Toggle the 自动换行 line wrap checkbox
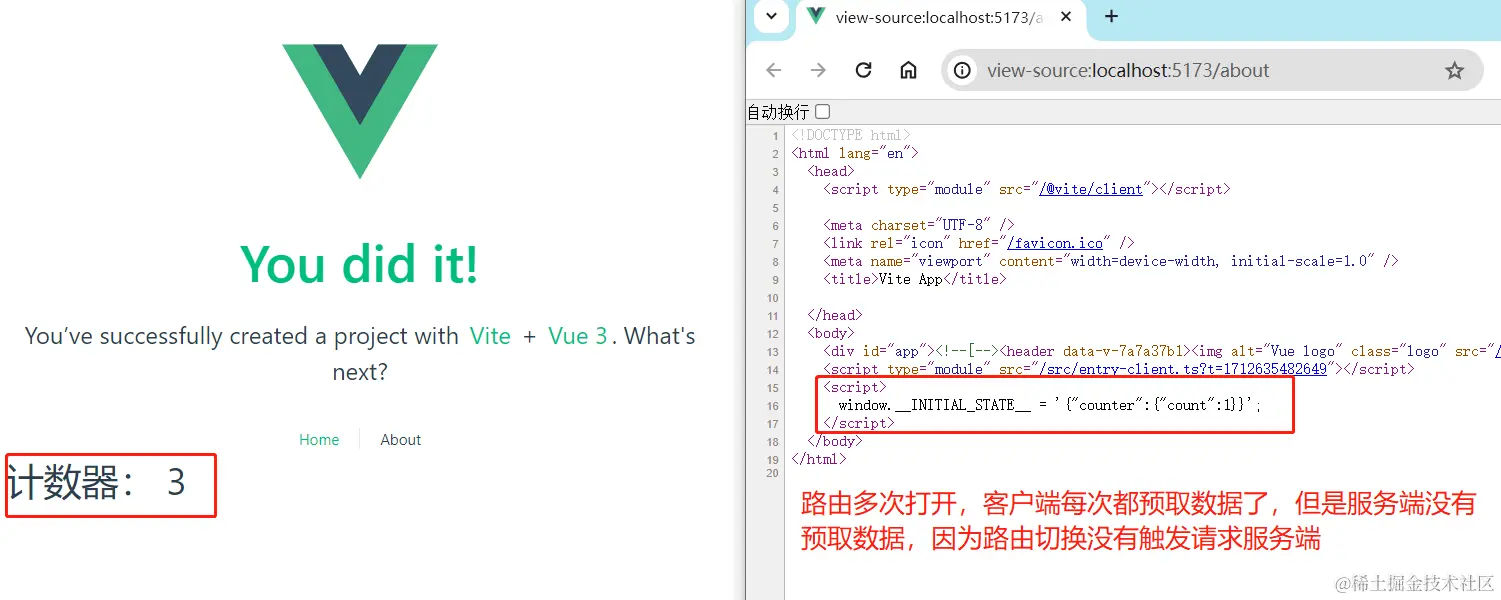1501x600 pixels. (x=822, y=111)
